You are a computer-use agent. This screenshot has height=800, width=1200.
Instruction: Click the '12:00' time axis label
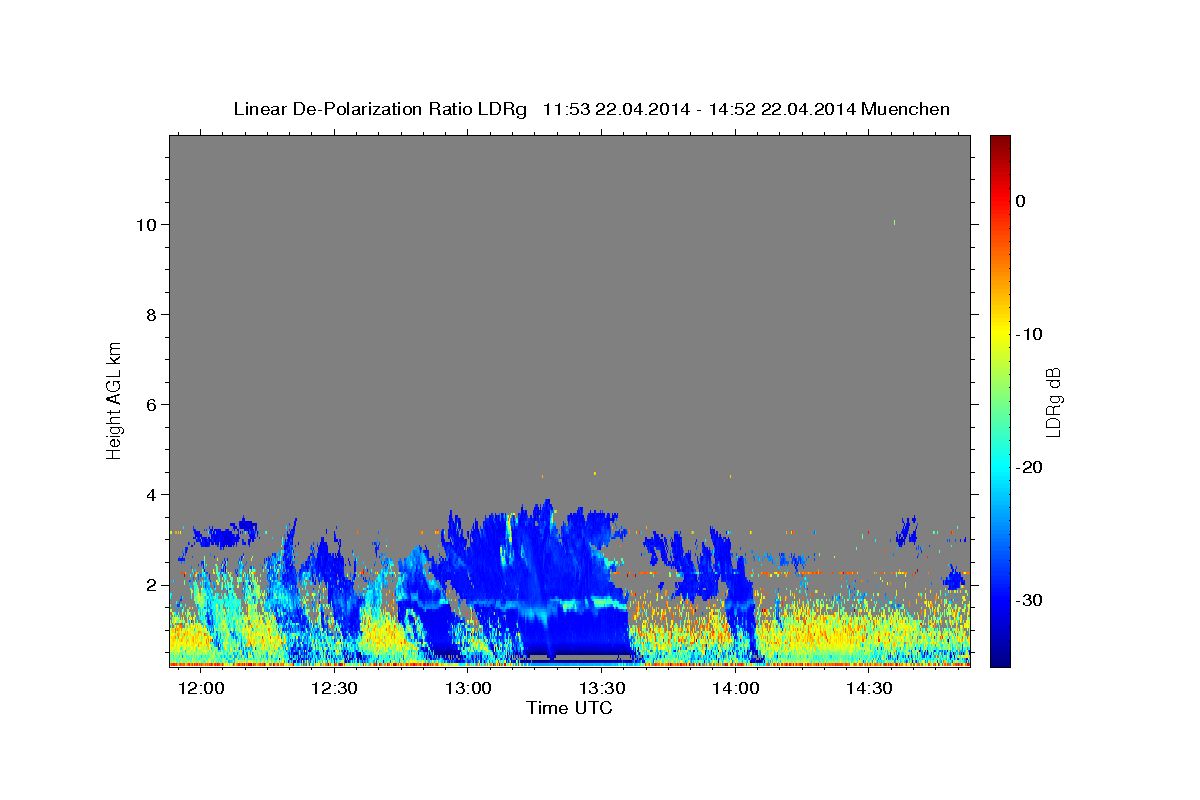coord(203,689)
